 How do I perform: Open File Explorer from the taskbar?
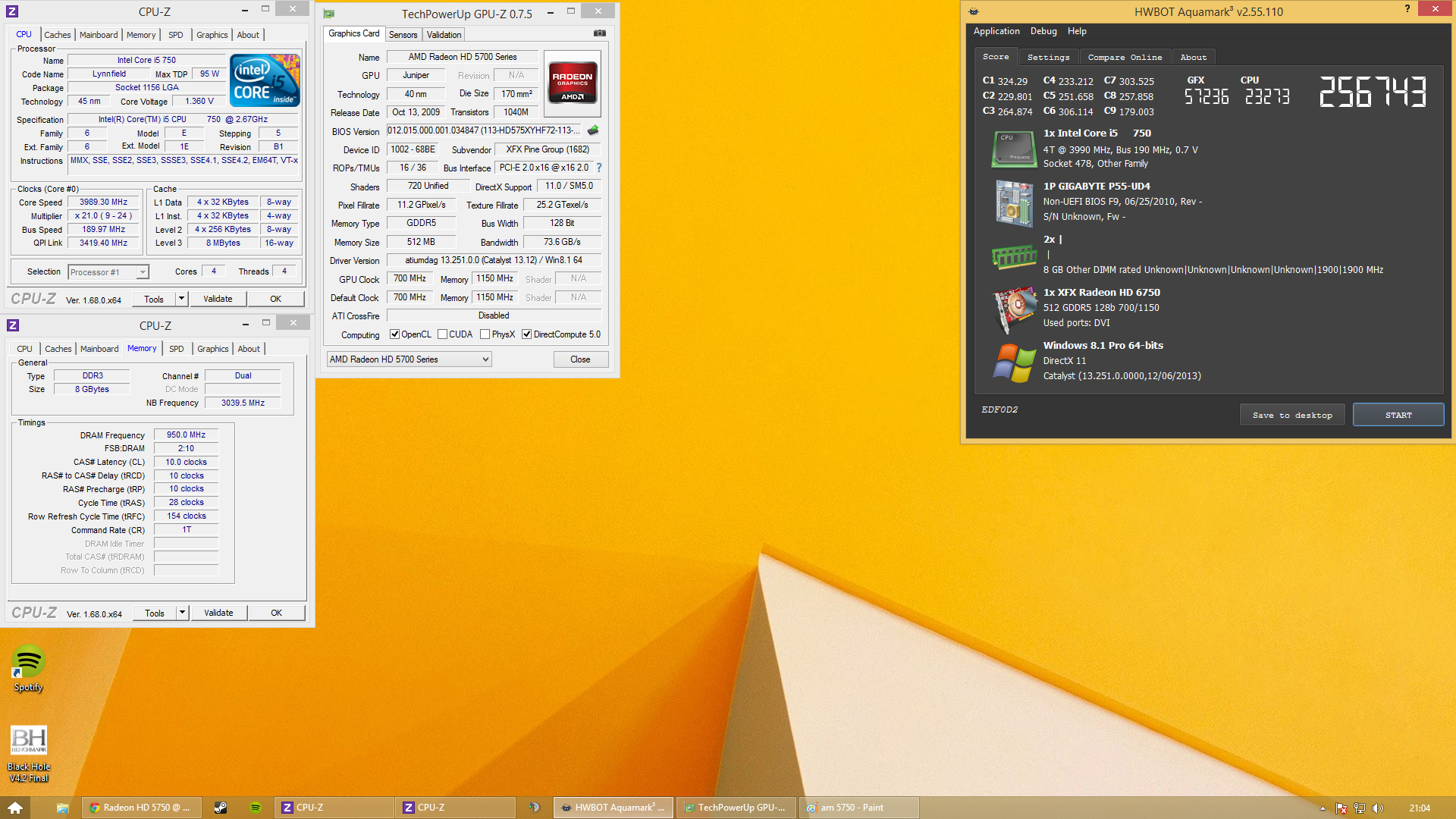pyautogui.click(x=63, y=808)
